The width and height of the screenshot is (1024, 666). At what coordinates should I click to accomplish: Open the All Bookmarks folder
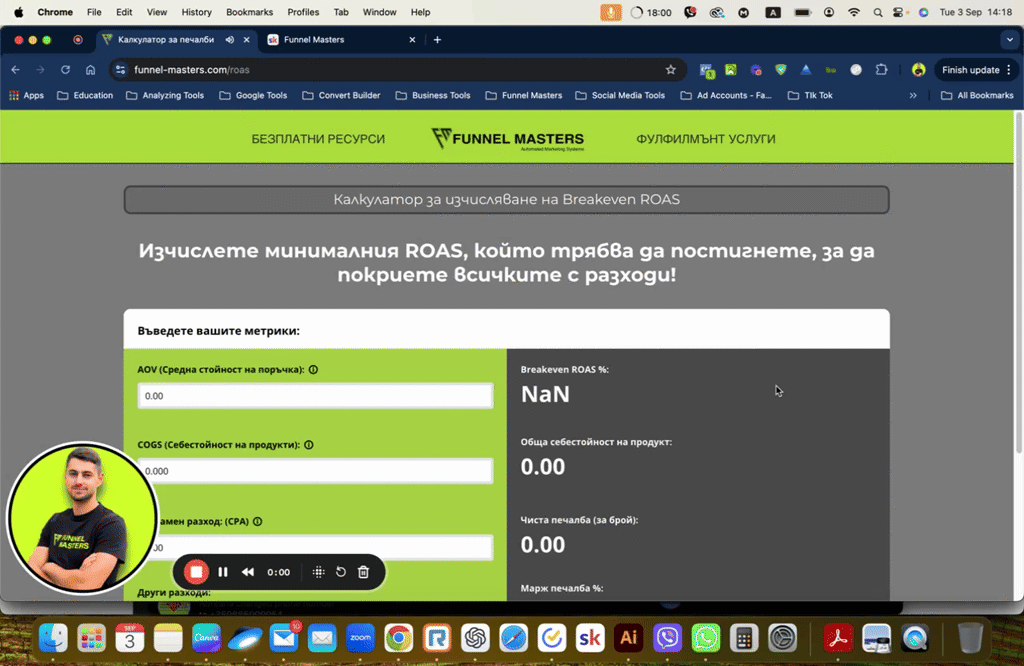(x=987, y=96)
